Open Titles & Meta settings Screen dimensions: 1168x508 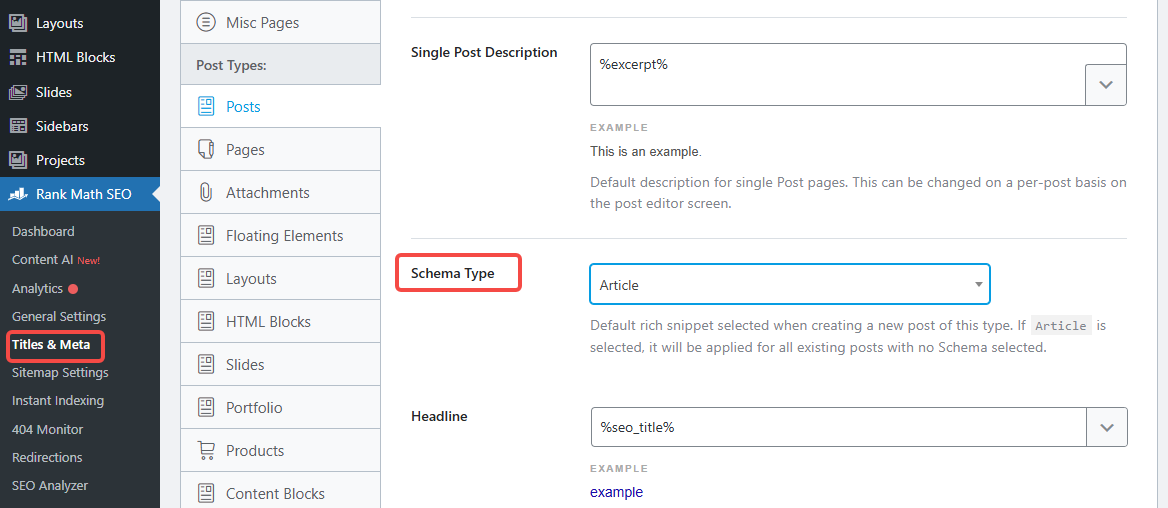51,344
